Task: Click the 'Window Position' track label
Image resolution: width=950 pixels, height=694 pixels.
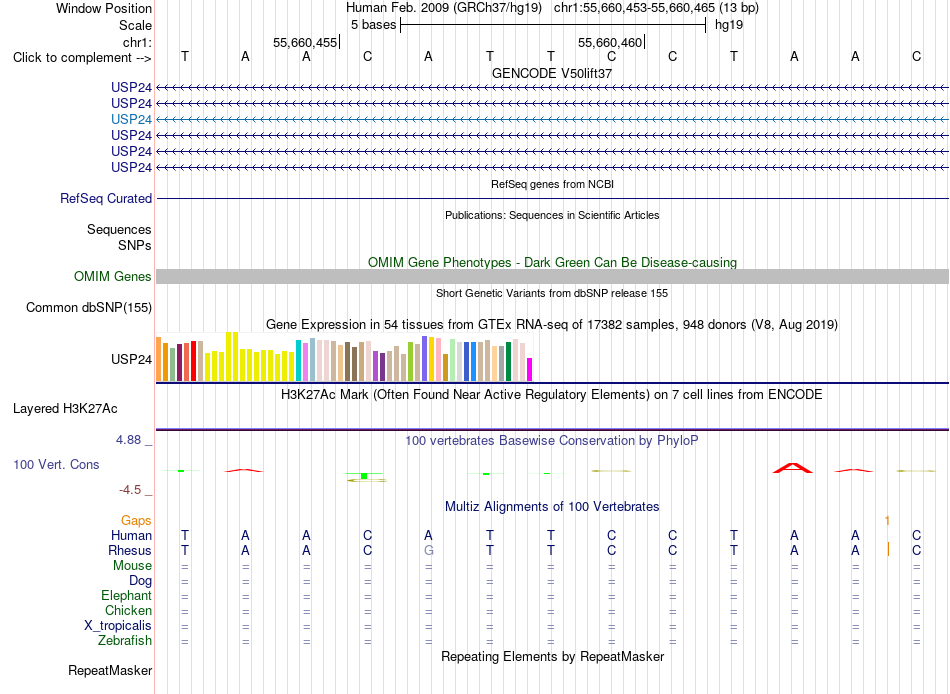Action: pyautogui.click(x=104, y=8)
